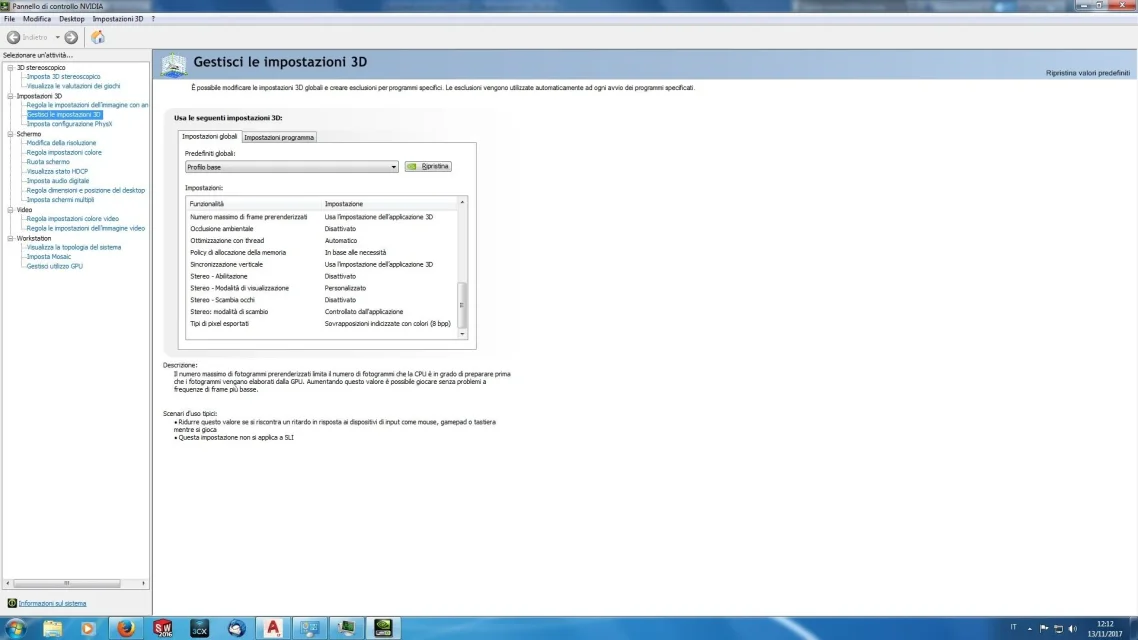The width and height of the screenshot is (1138, 640).
Task: Open the 3CX phone app
Action: [x=200, y=628]
